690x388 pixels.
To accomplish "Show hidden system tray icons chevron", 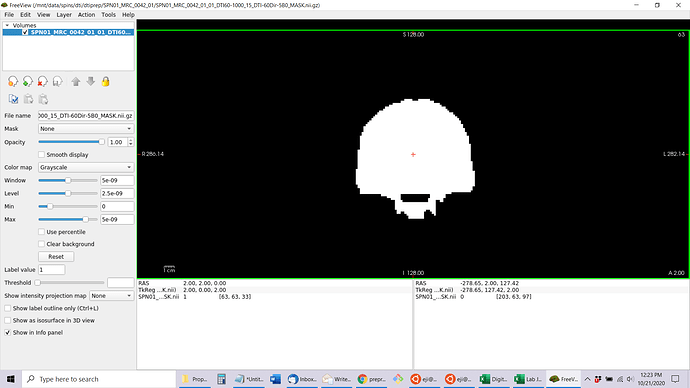I will (x=587, y=379).
